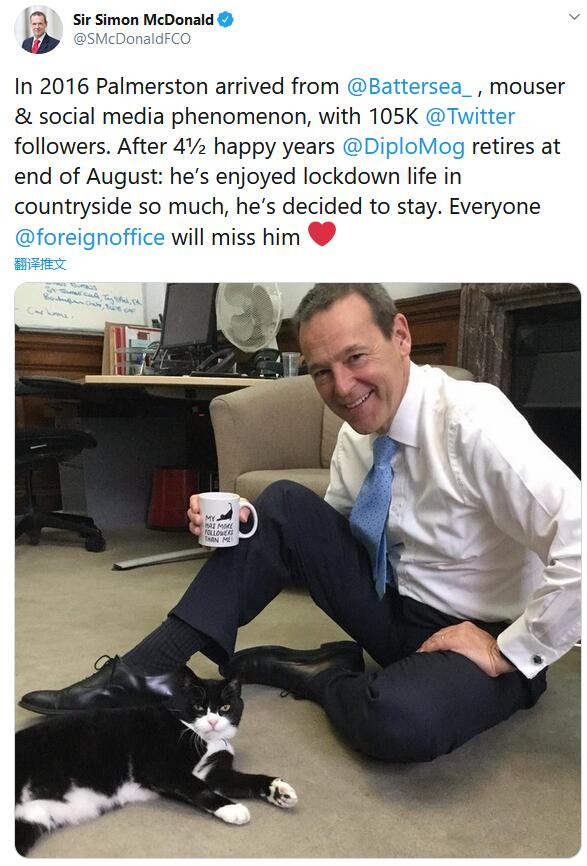
Task: Click the red heart emoji
Action: (x=322, y=234)
